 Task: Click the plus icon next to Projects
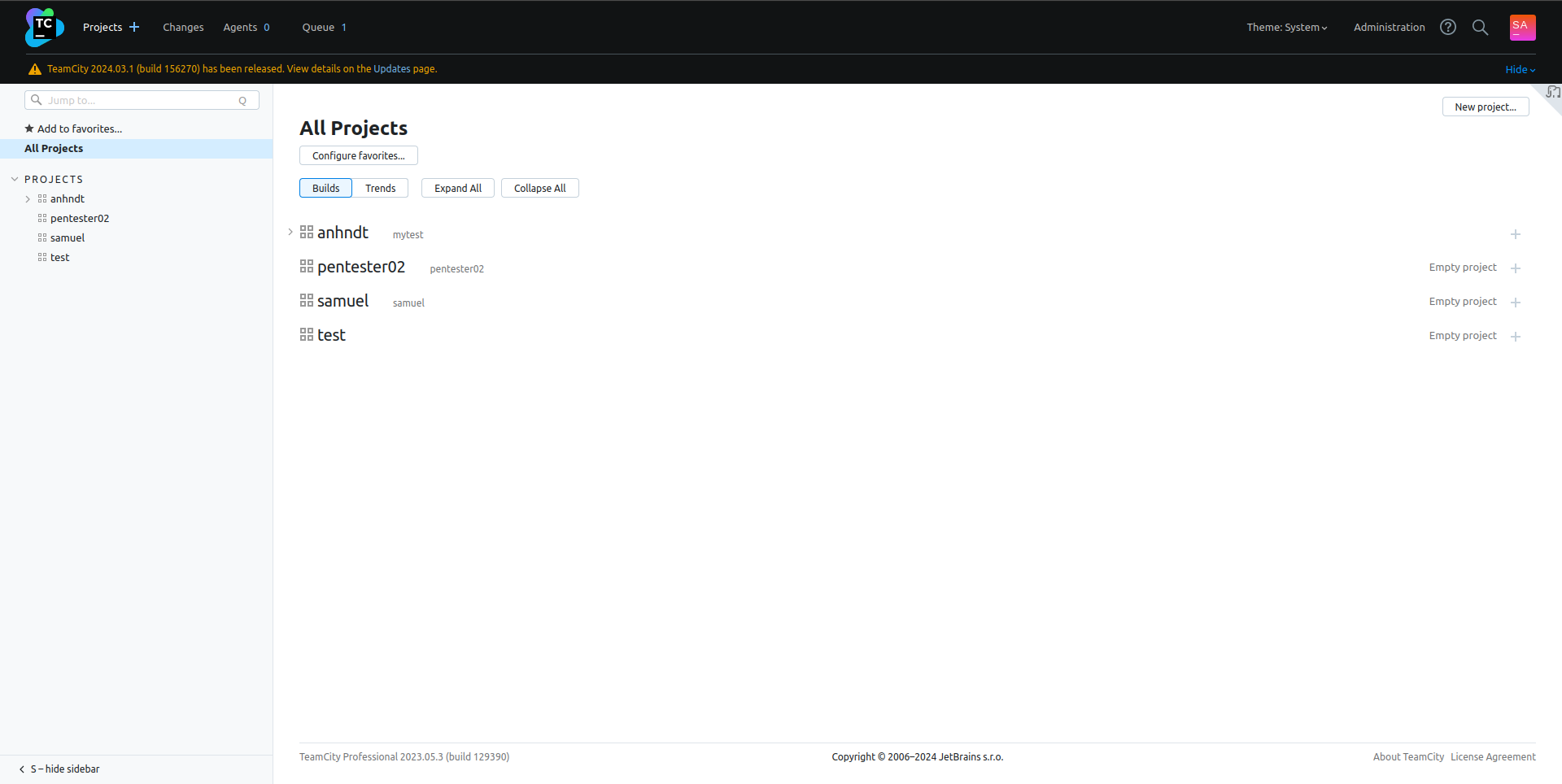tap(134, 27)
